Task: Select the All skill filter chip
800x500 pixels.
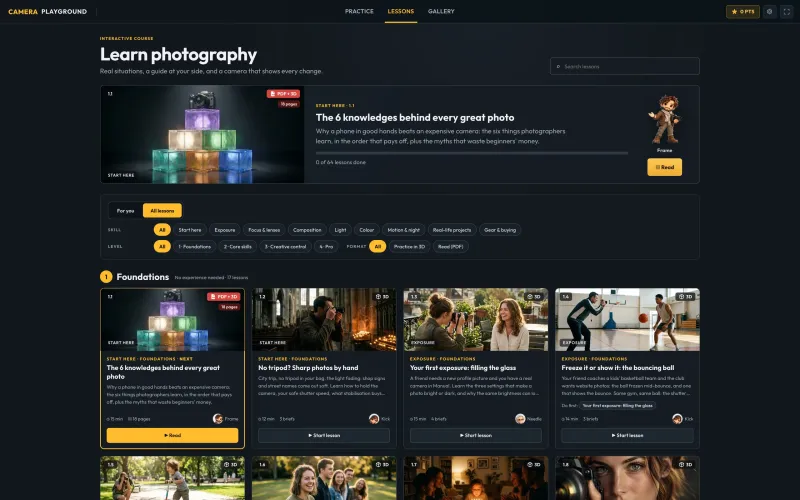Action: 162,230
